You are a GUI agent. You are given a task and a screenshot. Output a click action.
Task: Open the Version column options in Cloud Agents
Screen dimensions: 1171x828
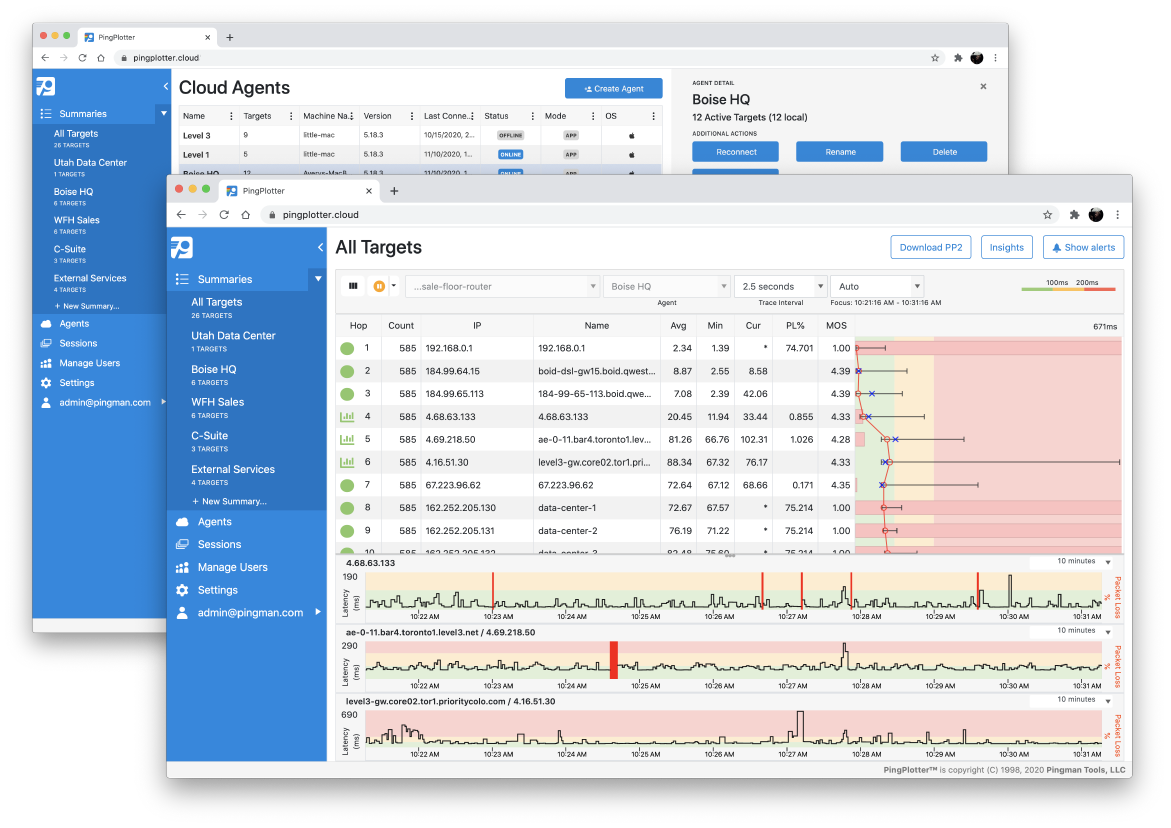pos(411,116)
